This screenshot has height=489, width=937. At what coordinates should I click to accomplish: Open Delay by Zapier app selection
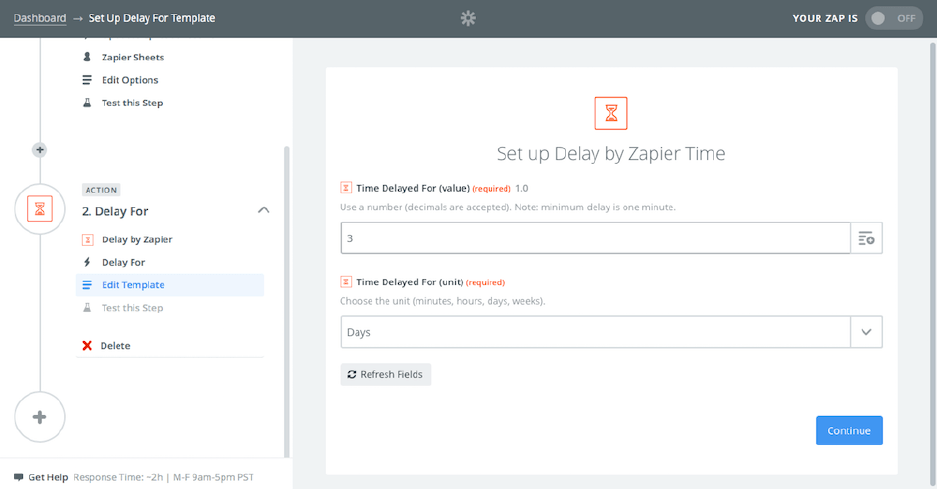pos(137,240)
